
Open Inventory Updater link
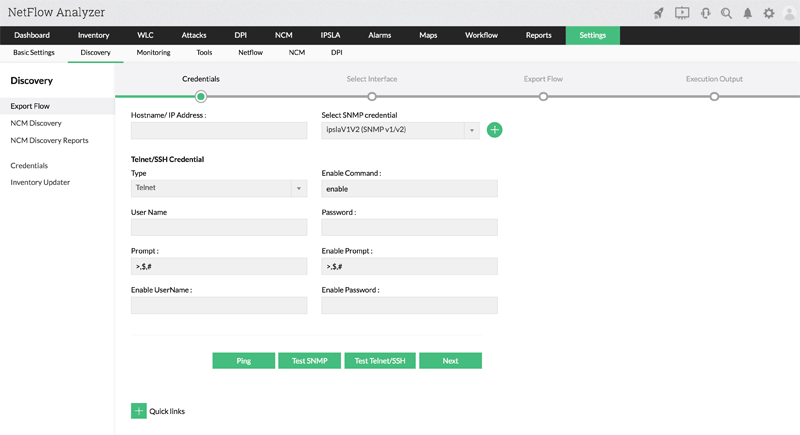(40, 183)
